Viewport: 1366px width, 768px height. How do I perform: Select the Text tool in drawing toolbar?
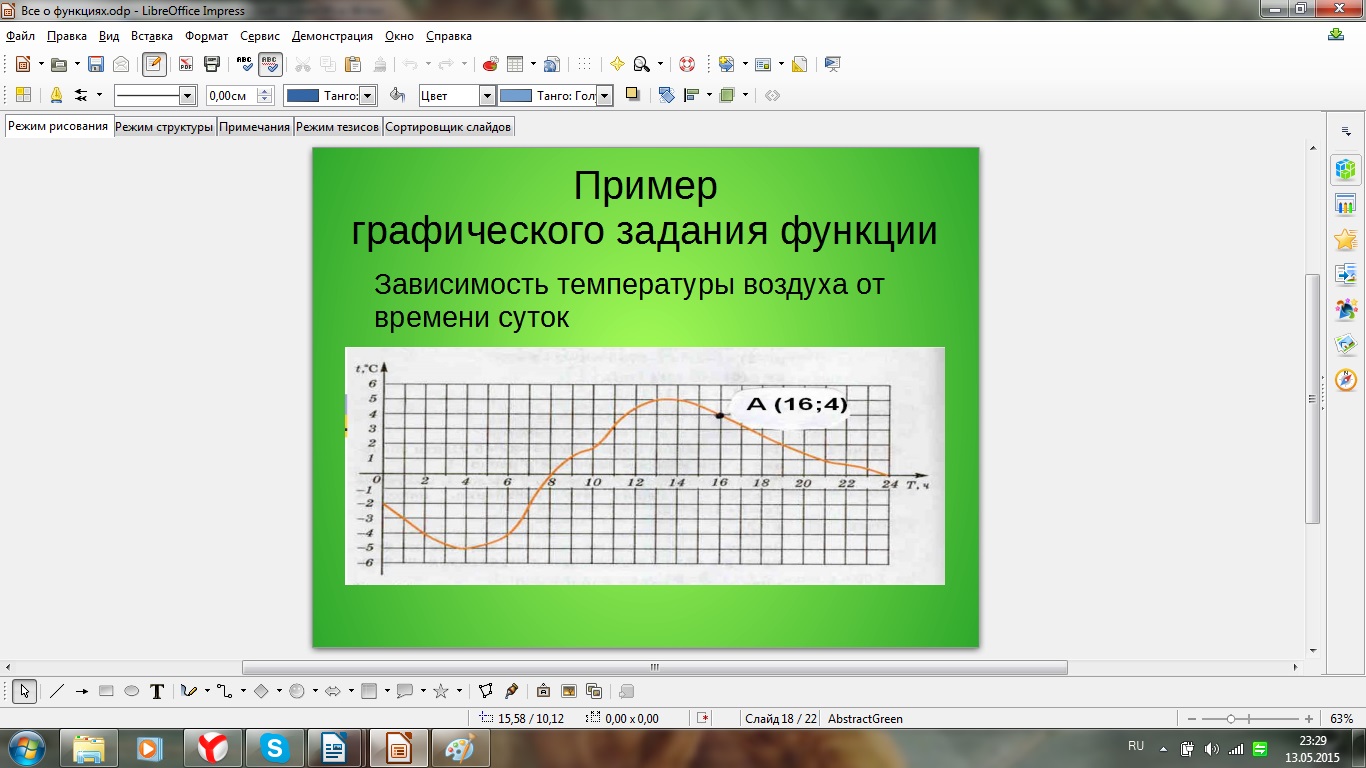point(157,691)
